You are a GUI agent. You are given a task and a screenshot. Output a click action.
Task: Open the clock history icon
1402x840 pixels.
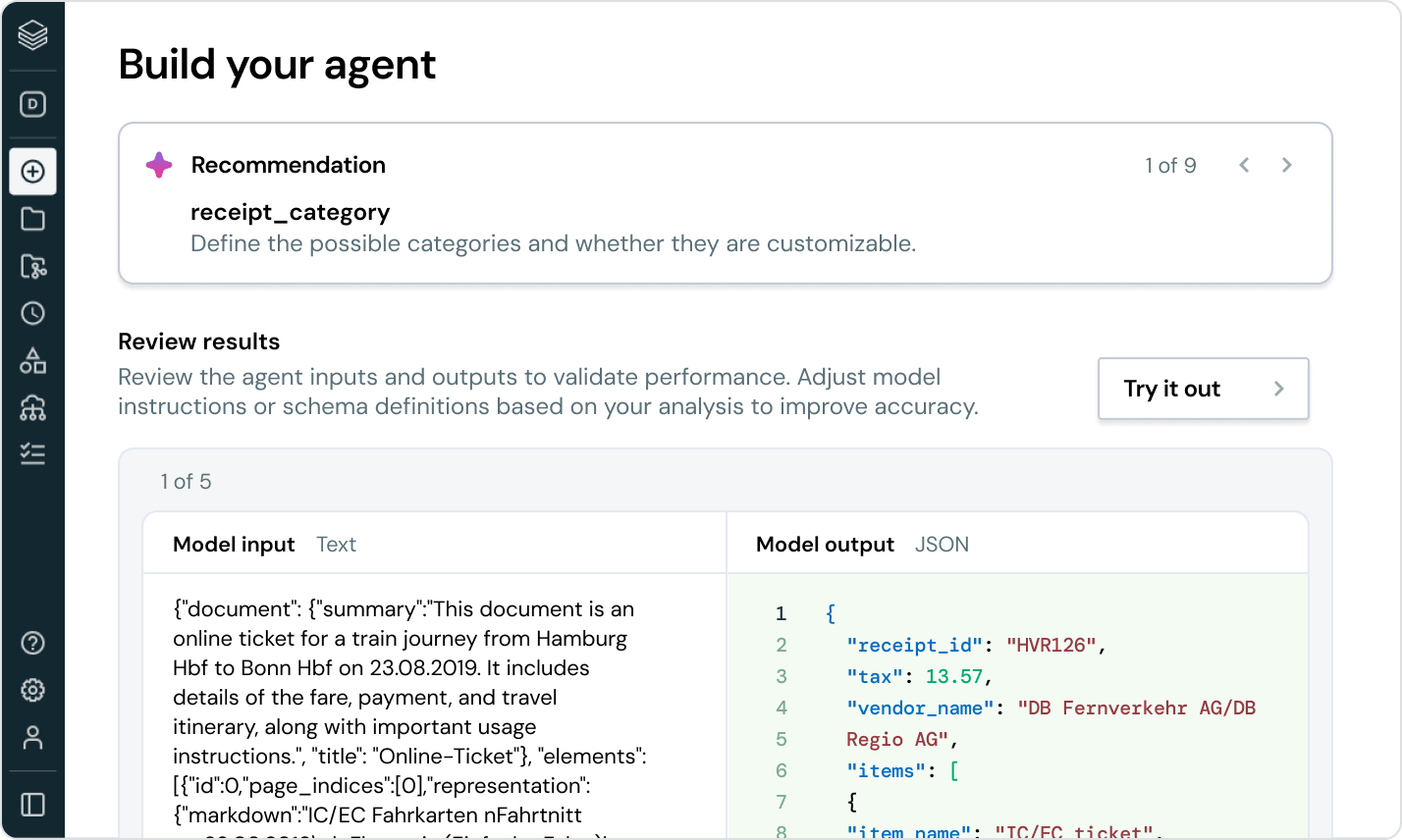[32, 313]
